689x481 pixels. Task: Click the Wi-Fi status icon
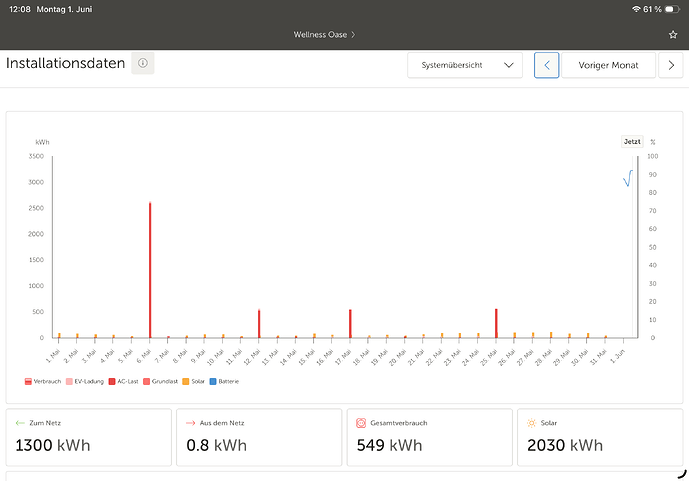tap(636, 9)
